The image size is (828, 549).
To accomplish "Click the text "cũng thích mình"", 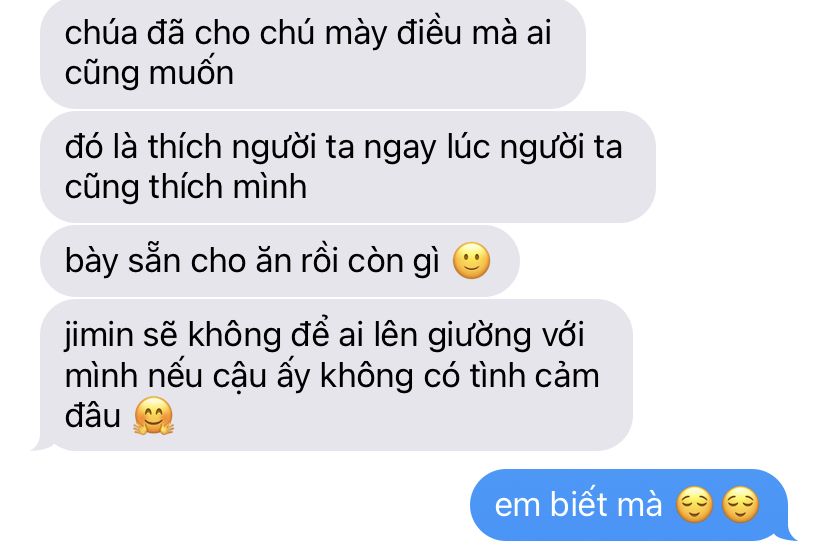I will [x=185, y=188].
